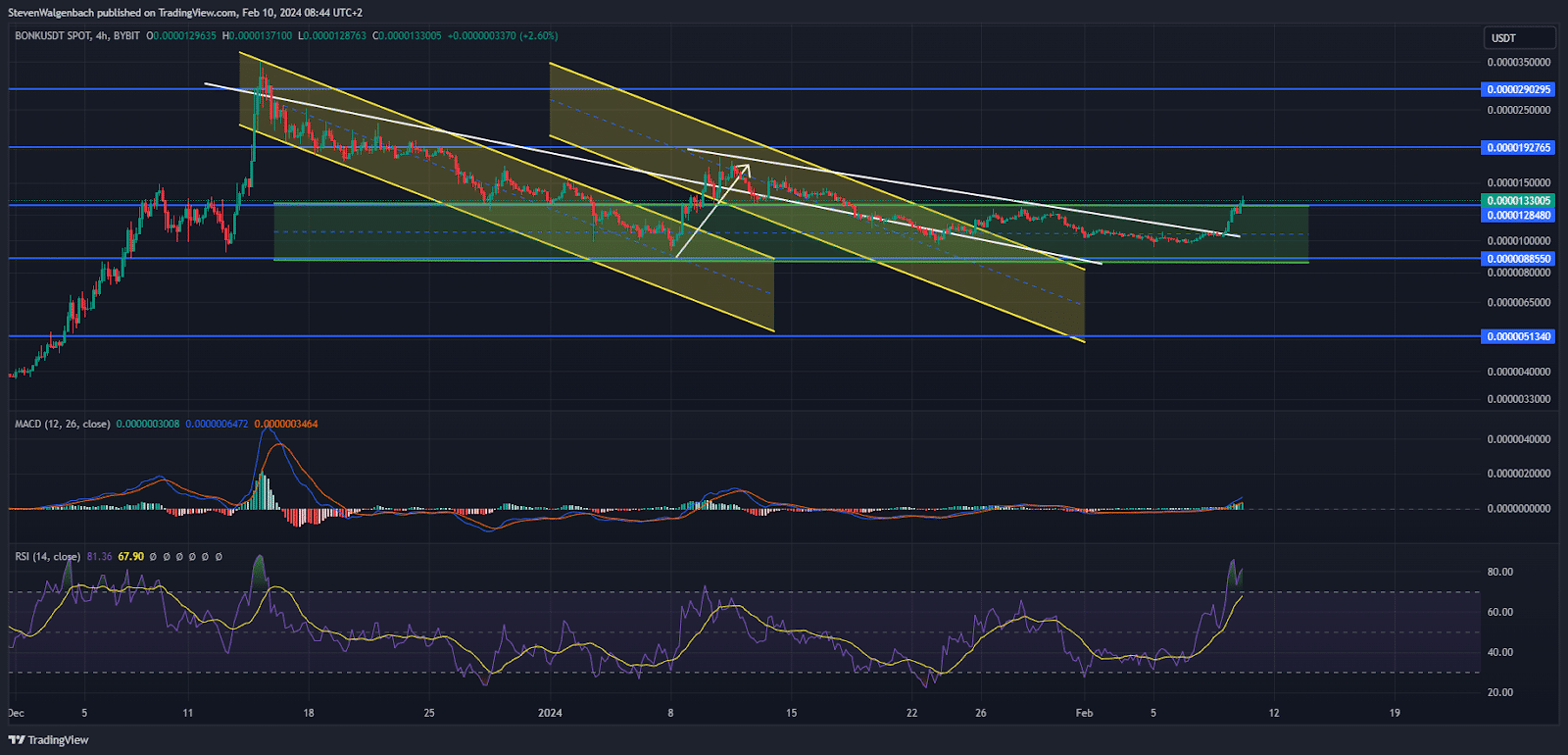This screenshot has width=1568, height=755.
Task: Click the 19 date label on time axis
Action: click(1395, 713)
